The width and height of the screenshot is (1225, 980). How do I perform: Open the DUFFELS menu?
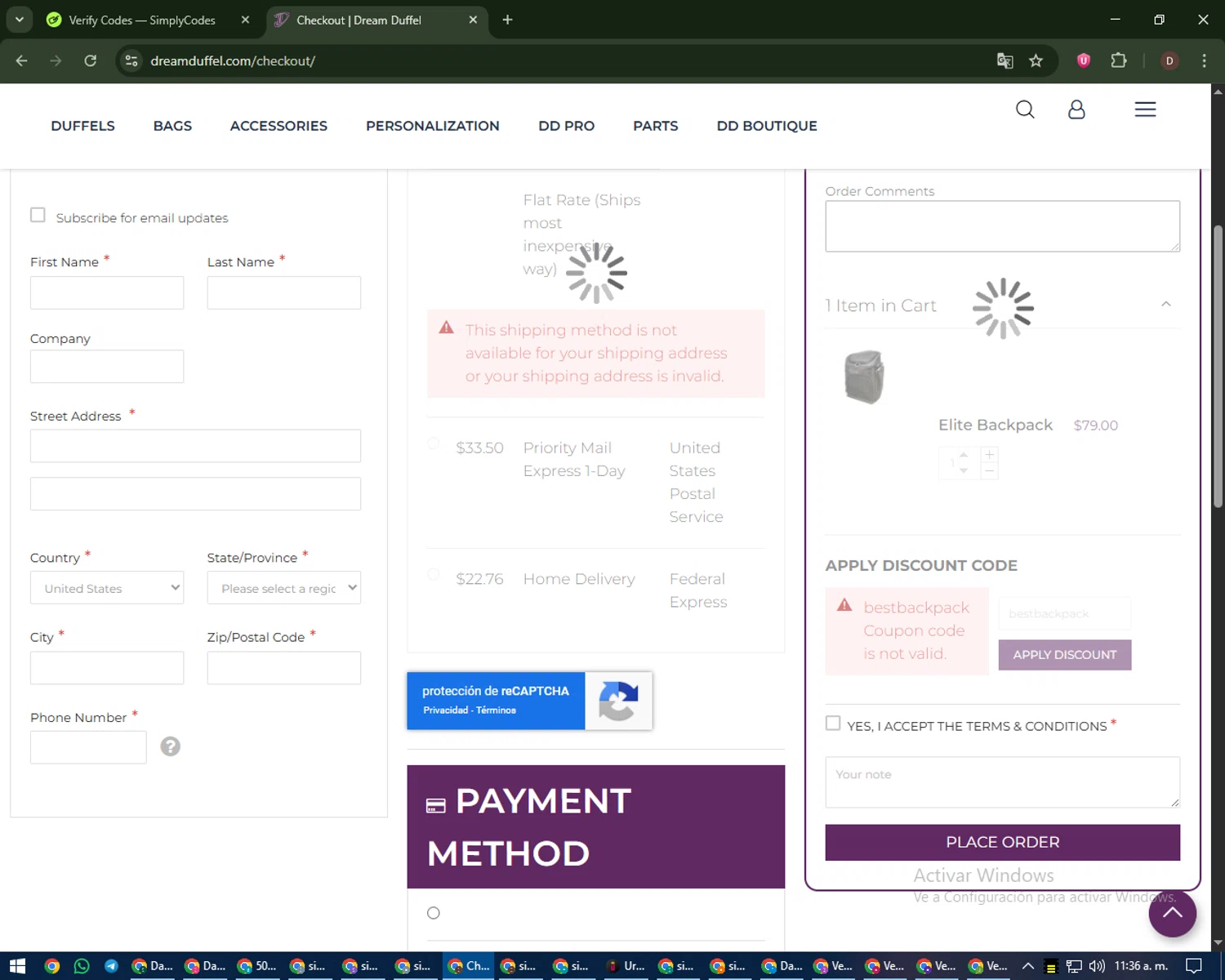(x=82, y=126)
